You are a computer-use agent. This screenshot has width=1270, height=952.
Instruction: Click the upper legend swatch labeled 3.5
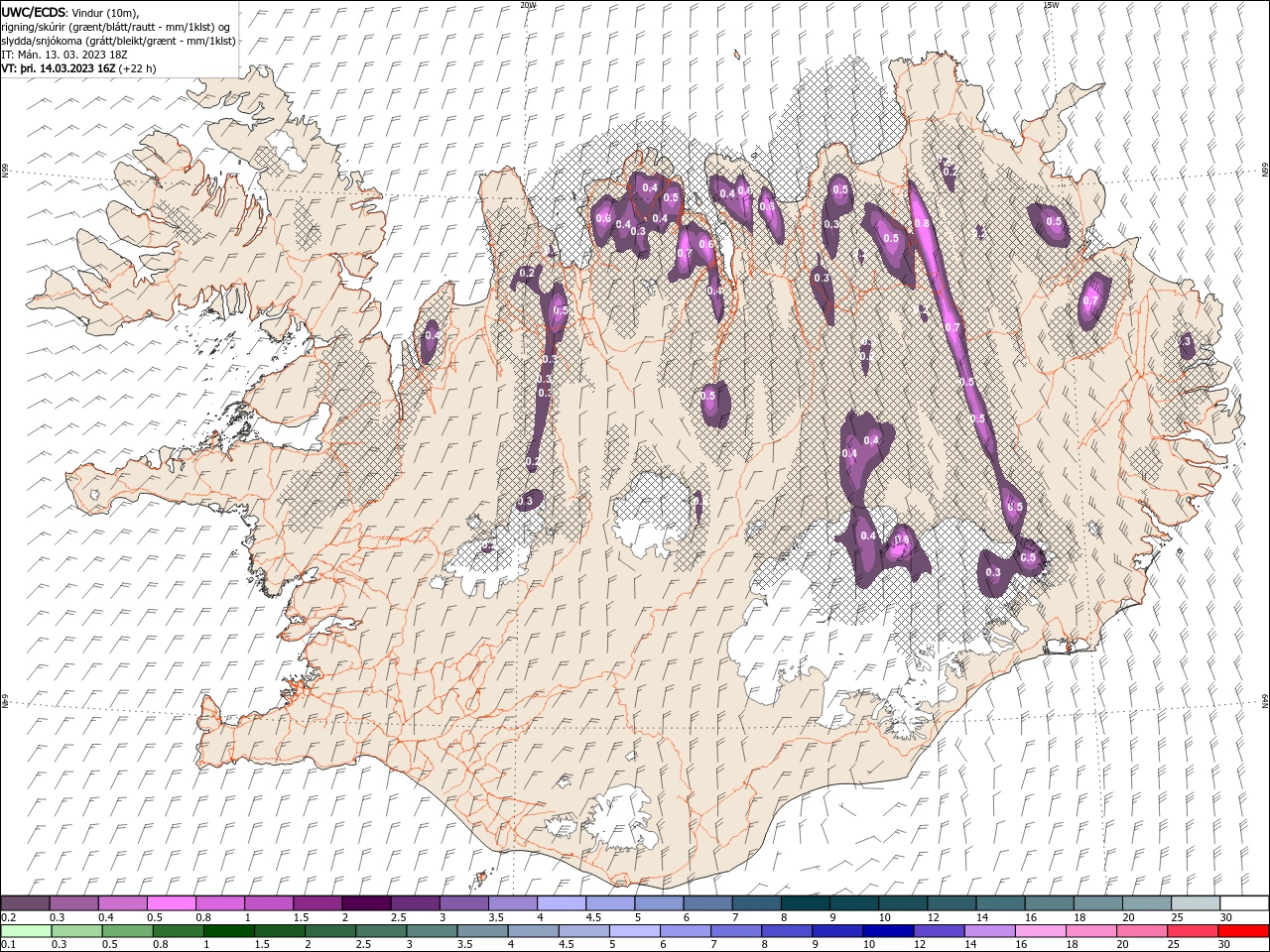(512, 902)
